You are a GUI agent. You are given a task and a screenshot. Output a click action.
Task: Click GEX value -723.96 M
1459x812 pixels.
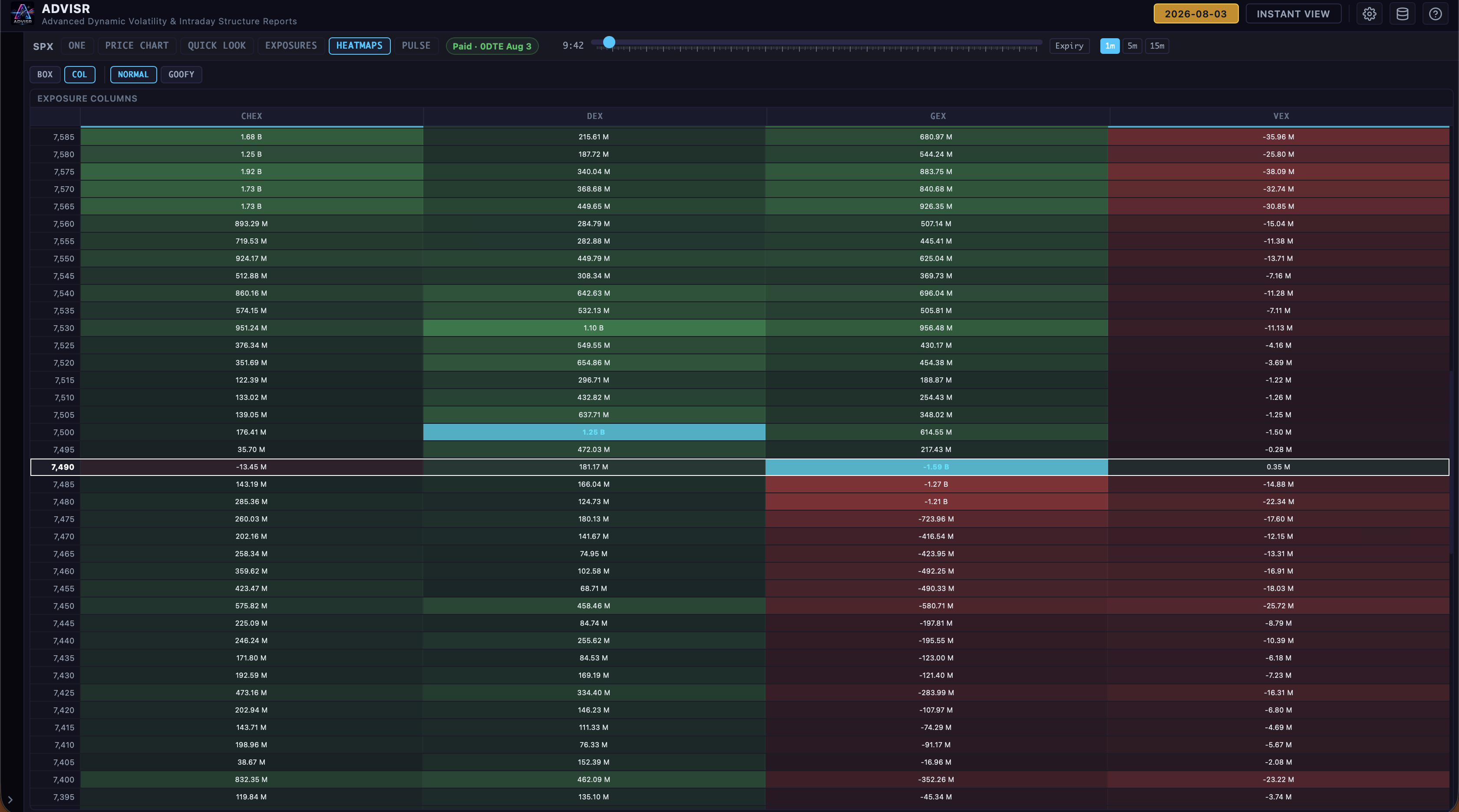point(936,519)
